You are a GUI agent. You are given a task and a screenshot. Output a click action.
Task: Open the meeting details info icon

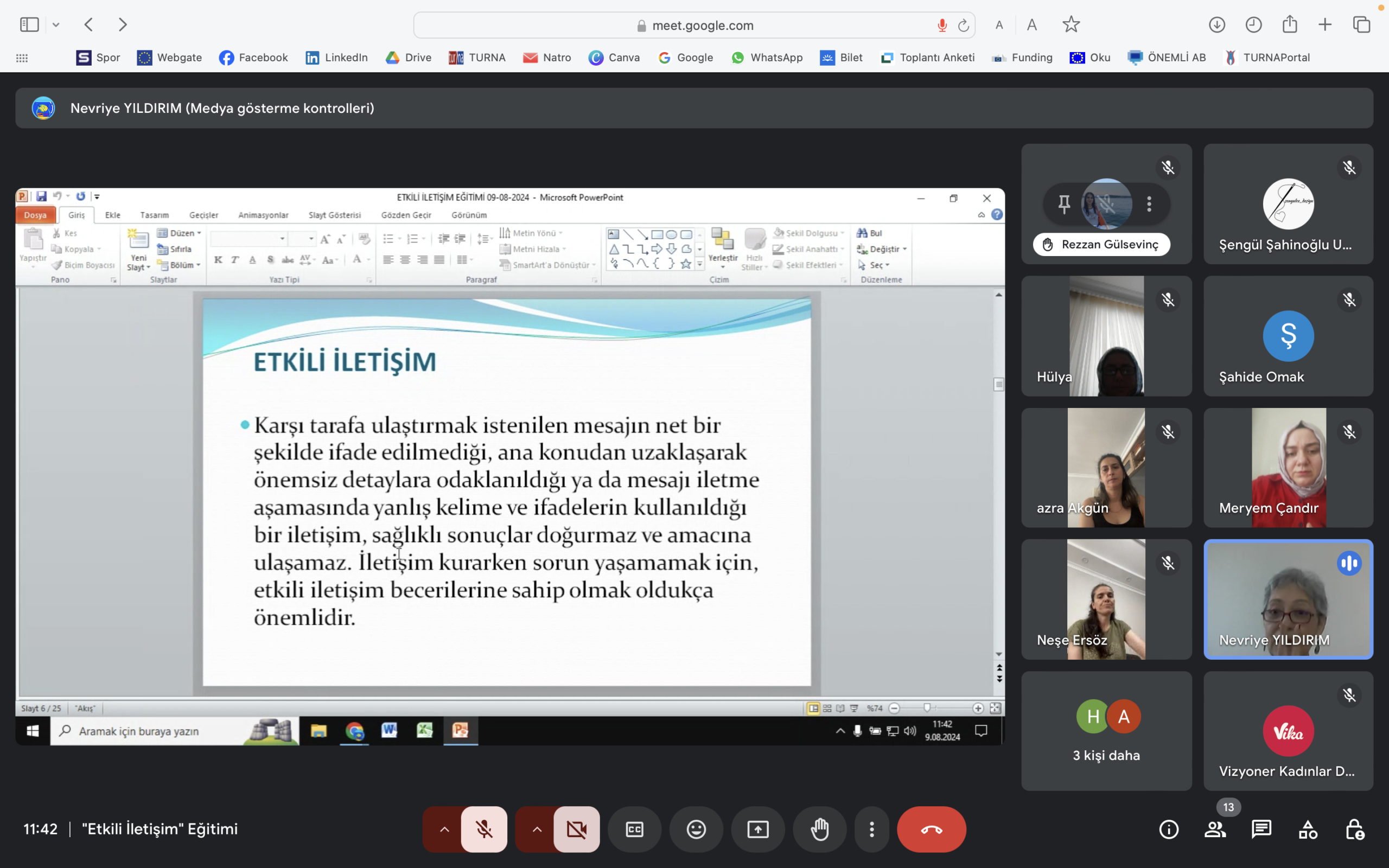click(1169, 829)
